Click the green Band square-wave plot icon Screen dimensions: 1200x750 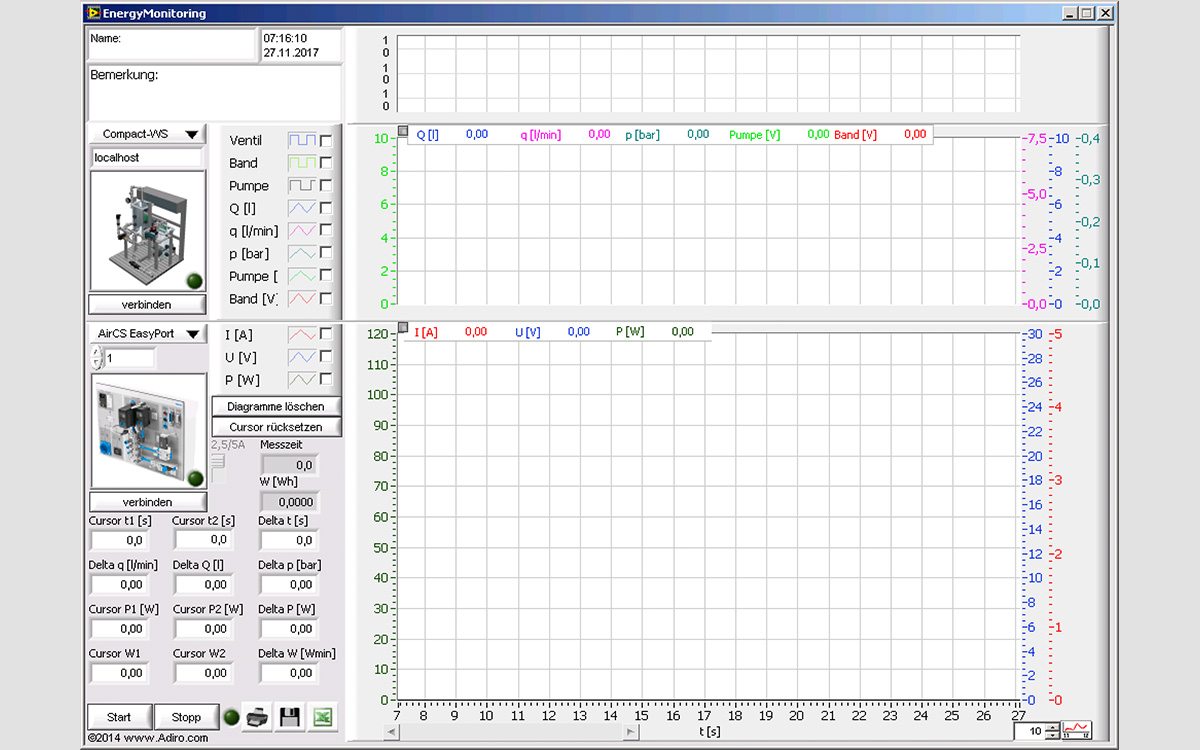tap(302, 163)
